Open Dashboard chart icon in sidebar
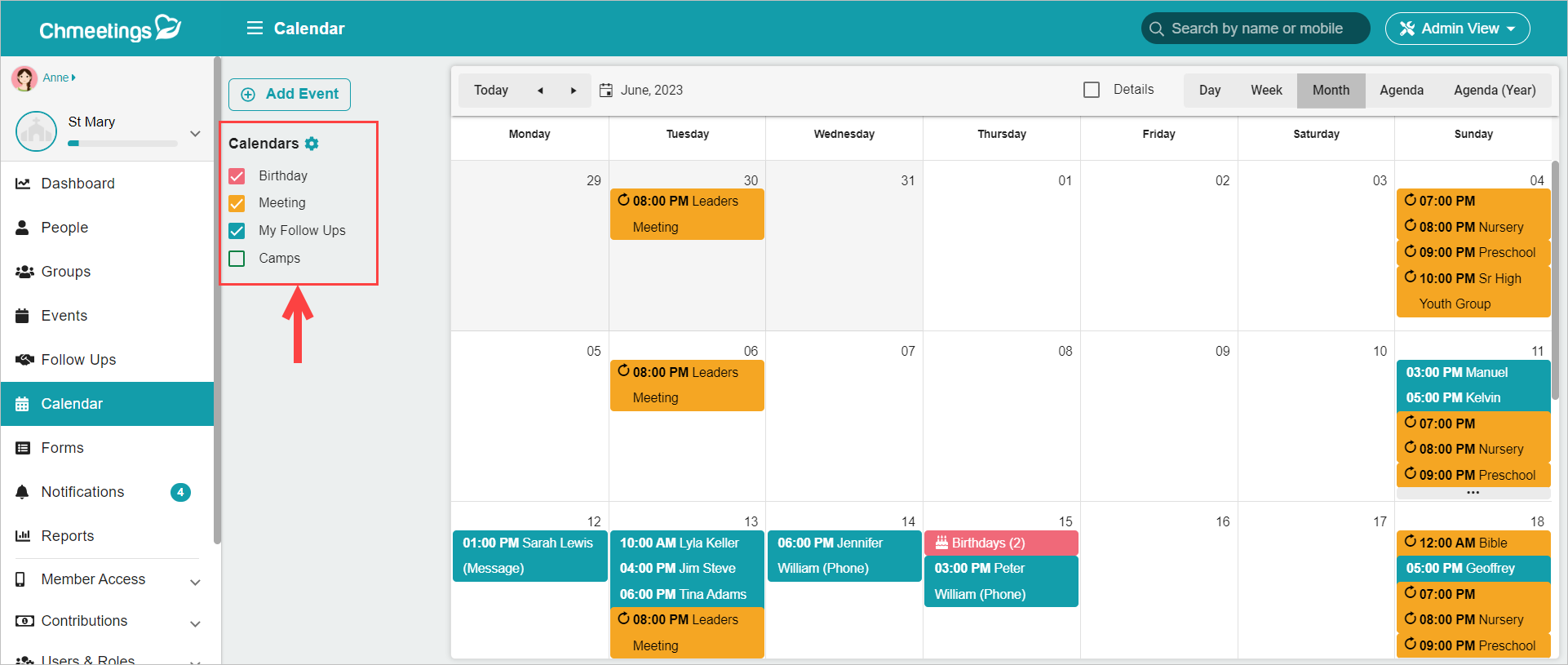This screenshot has height=665, width=1568. [23, 184]
